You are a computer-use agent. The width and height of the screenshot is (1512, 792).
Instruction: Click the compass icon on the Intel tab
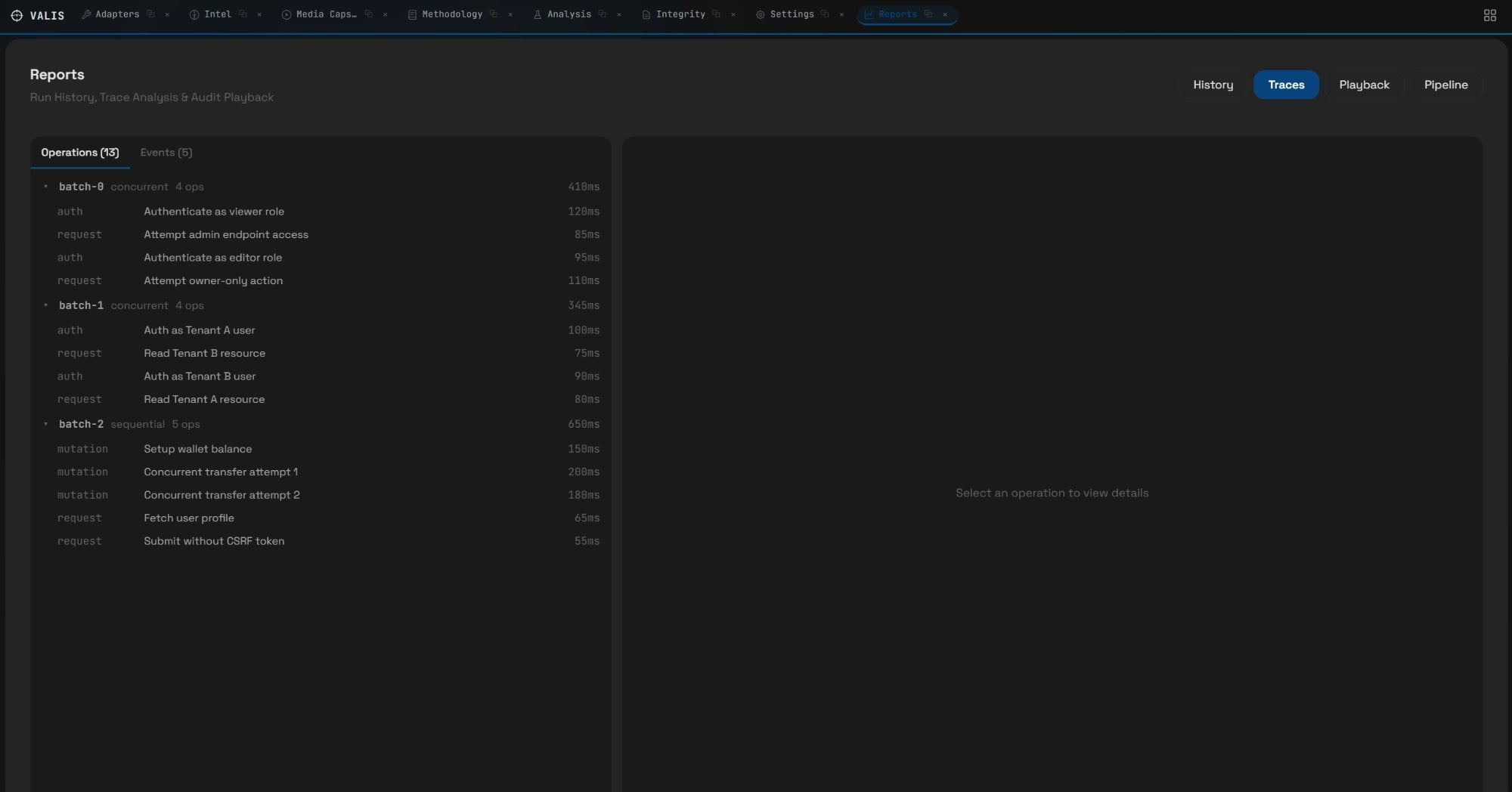[x=194, y=14]
